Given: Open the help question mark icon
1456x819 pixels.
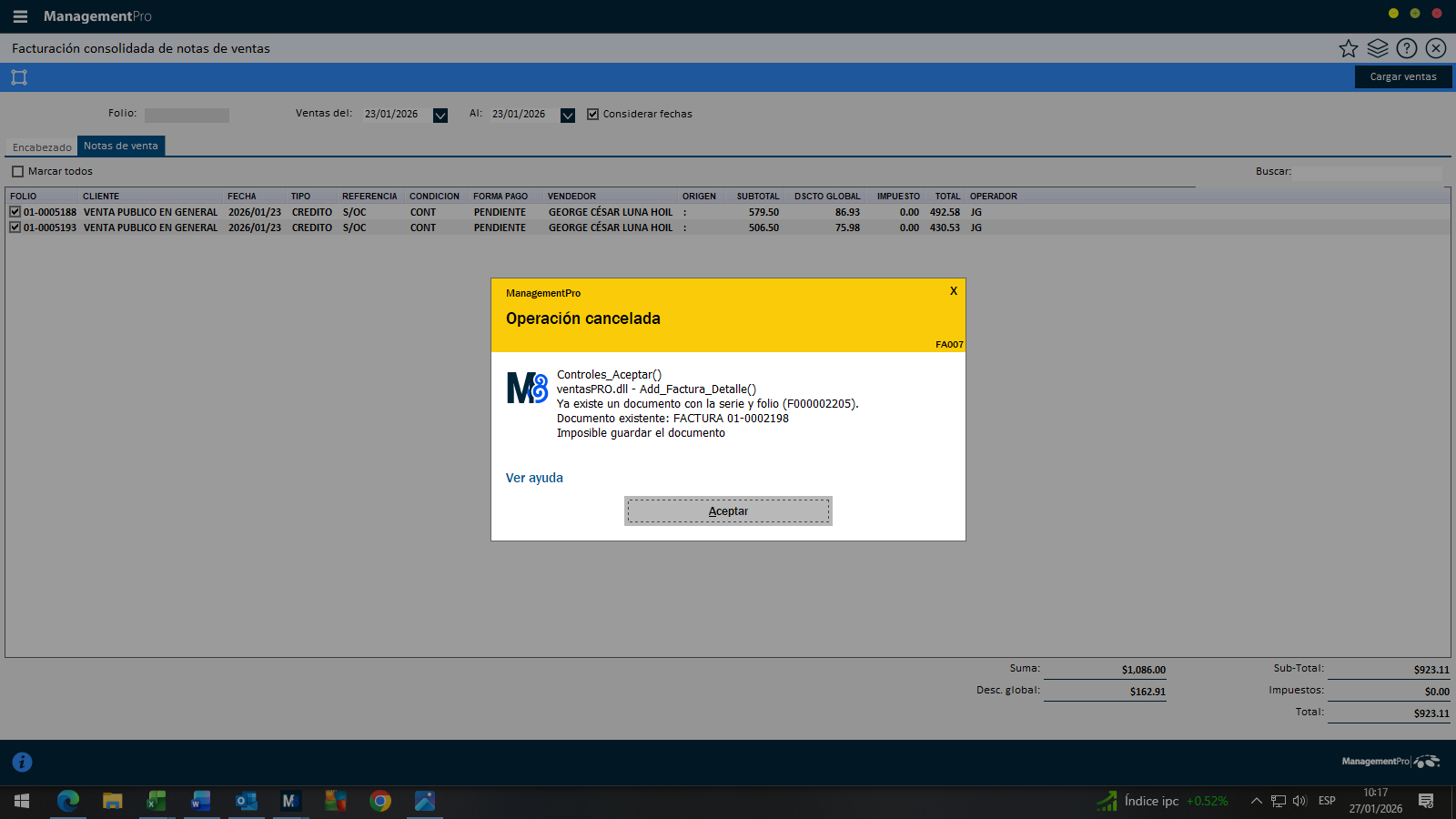Looking at the screenshot, I should point(1407,48).
